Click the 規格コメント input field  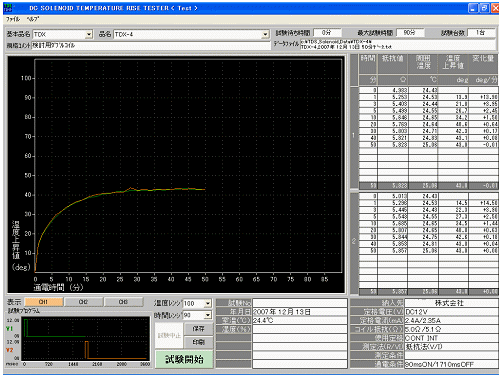pyautogui.click(x=151, y=46)
